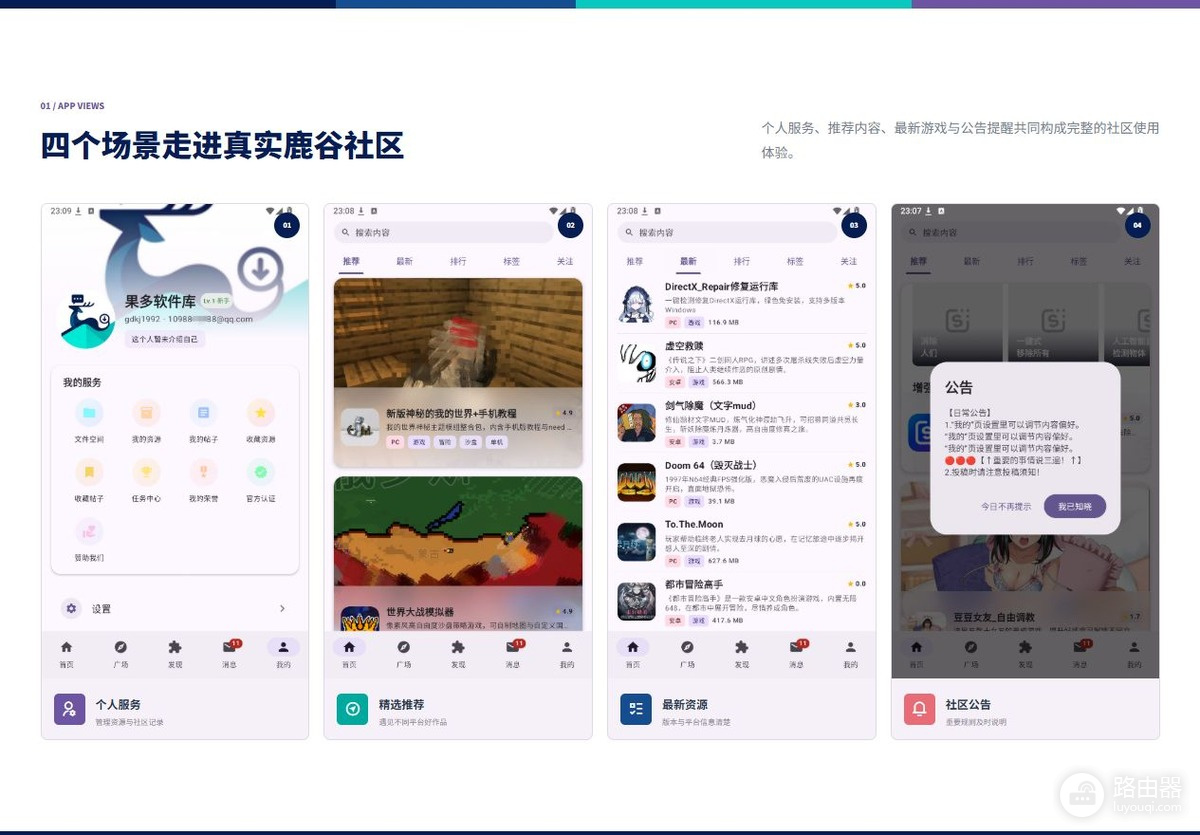The width and height of the screenshot is (1200, 835).
Task: Open 收藏帖子 bookmark icon in 我的服务
Action: coord(89,471)
